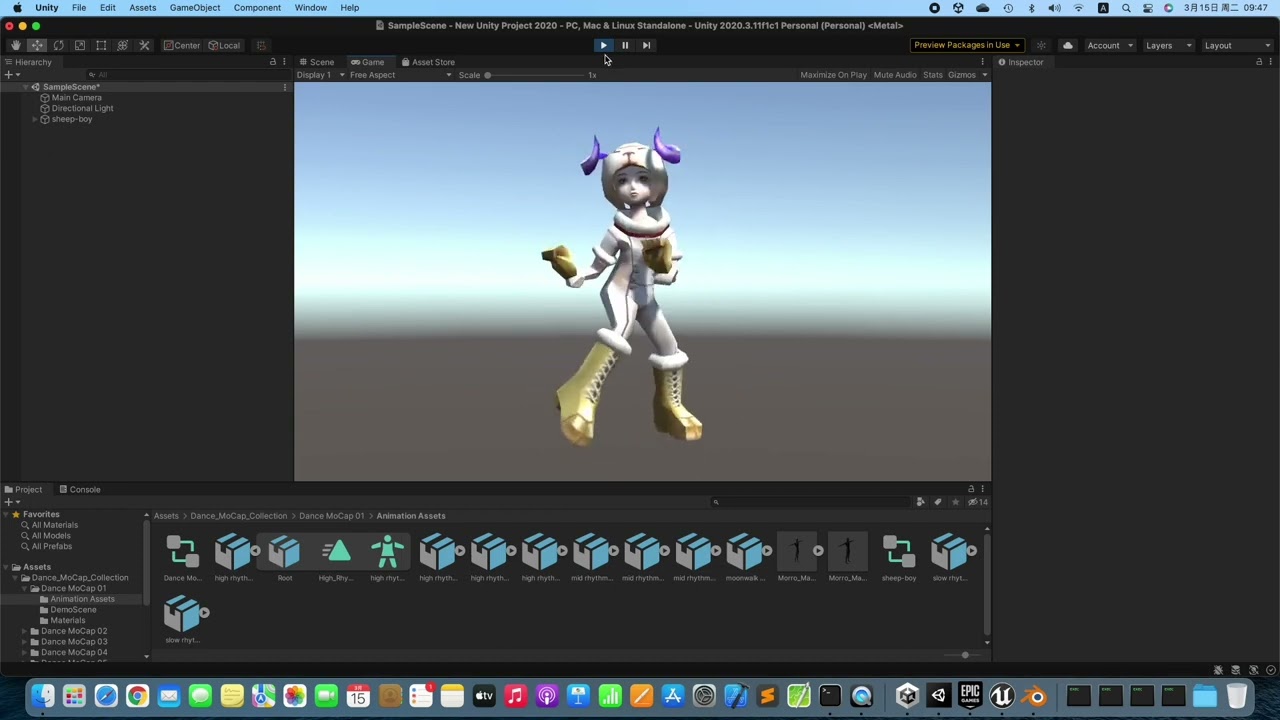Click Hierarchy create plus button

(11, 75)
